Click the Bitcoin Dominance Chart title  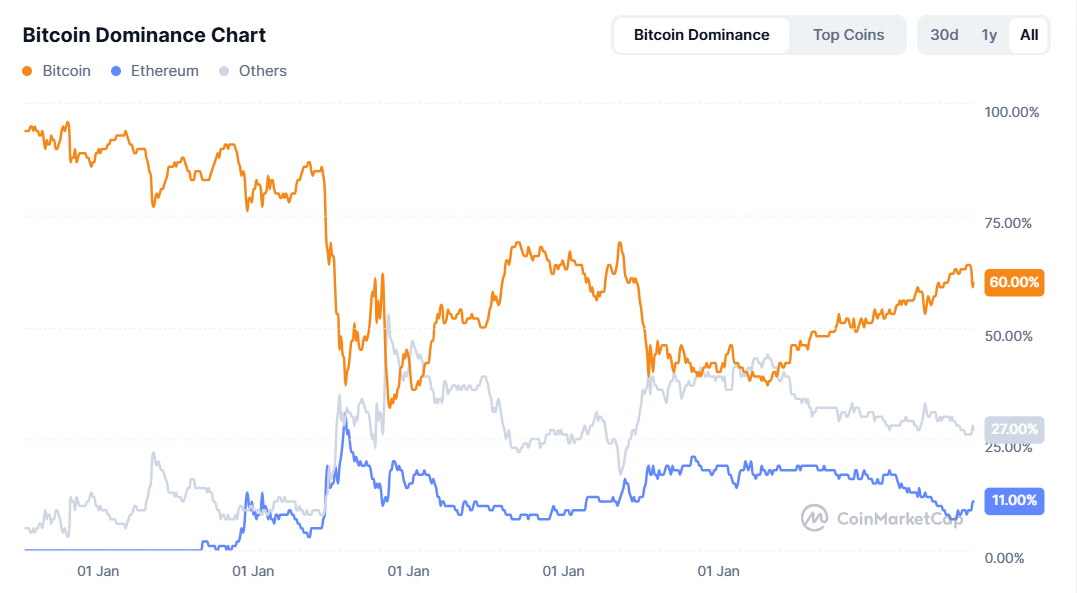143,35
